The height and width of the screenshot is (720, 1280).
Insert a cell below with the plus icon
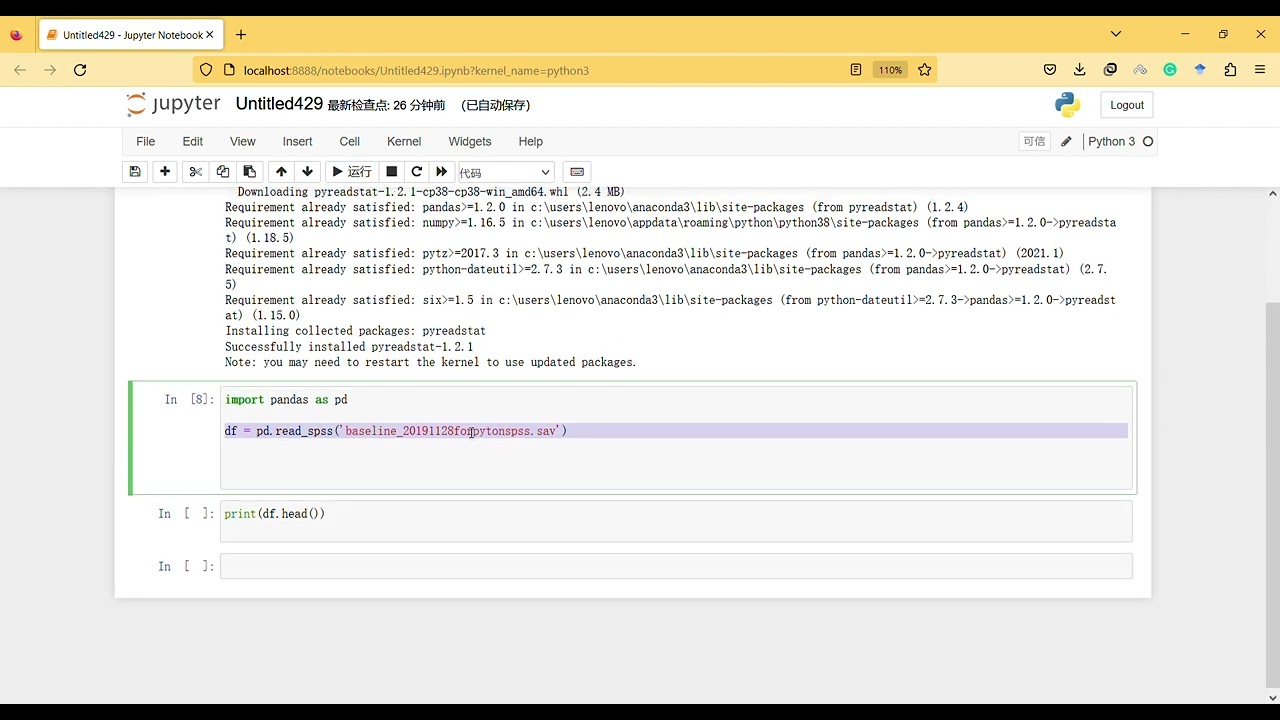coord(165,172)
